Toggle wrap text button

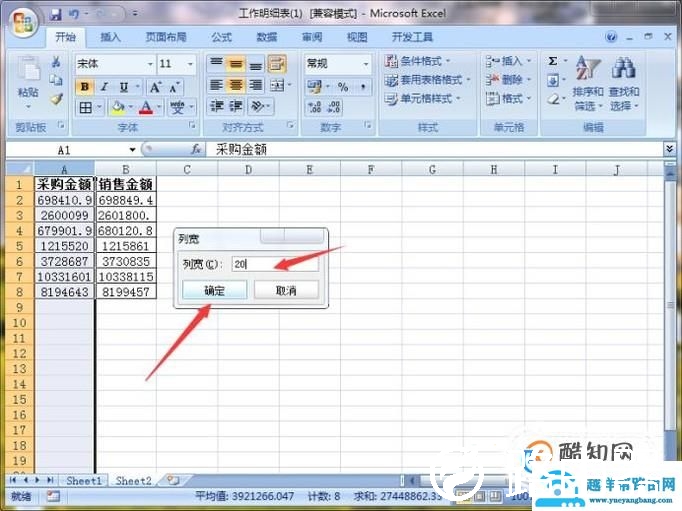tap(277, 63)
